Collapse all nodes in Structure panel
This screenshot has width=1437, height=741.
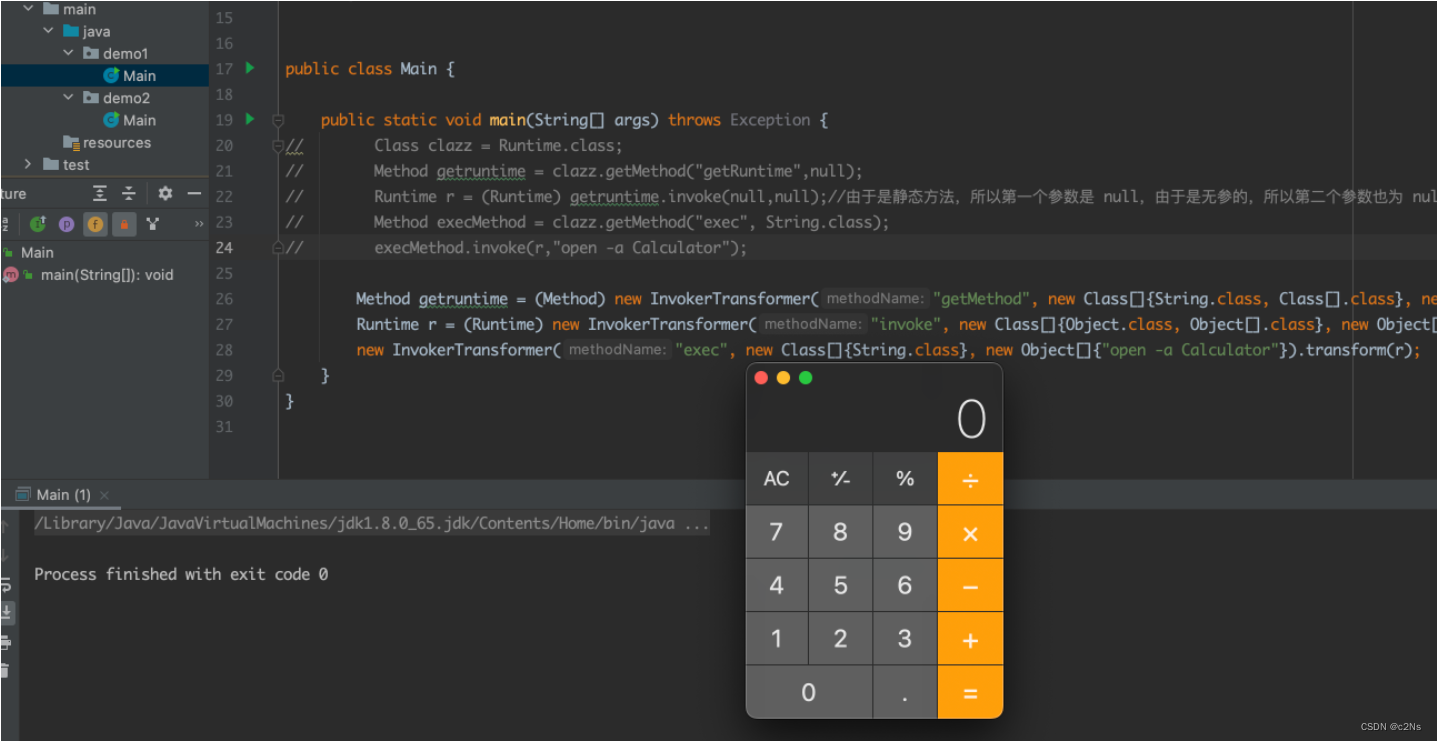point(129,193)
